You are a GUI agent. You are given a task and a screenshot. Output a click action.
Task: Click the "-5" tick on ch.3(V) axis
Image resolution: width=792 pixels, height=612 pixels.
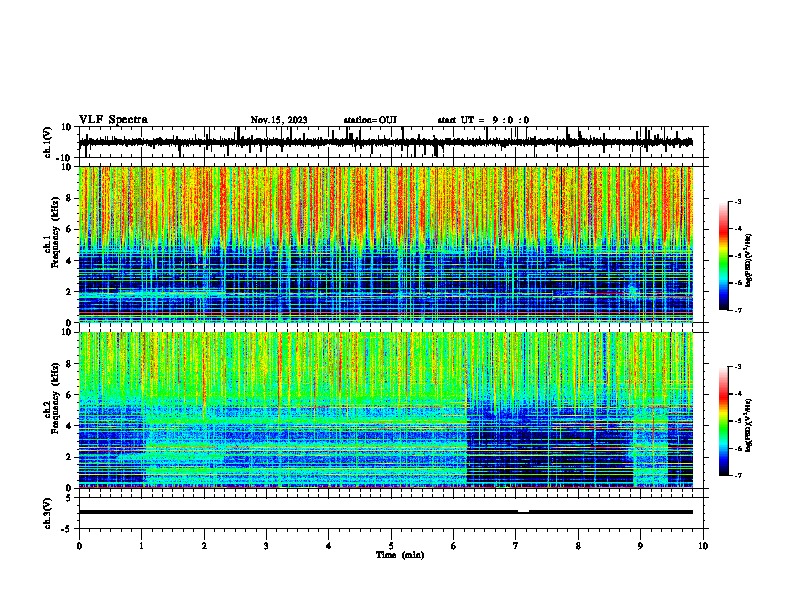coord(67,529)
